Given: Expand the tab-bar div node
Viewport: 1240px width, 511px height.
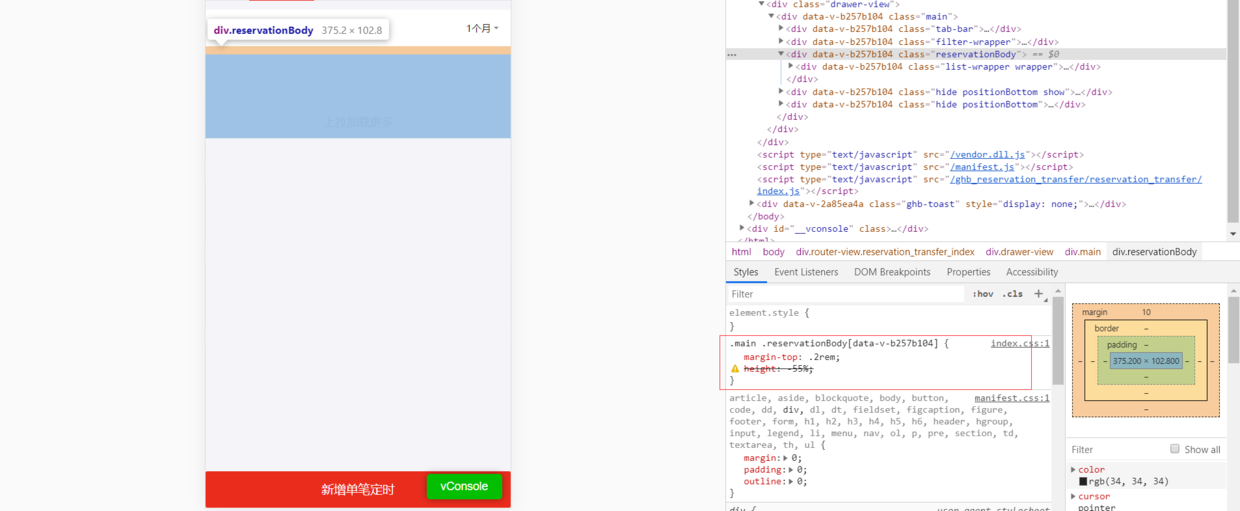Looking at the screenshot, I should click(781, 29).
